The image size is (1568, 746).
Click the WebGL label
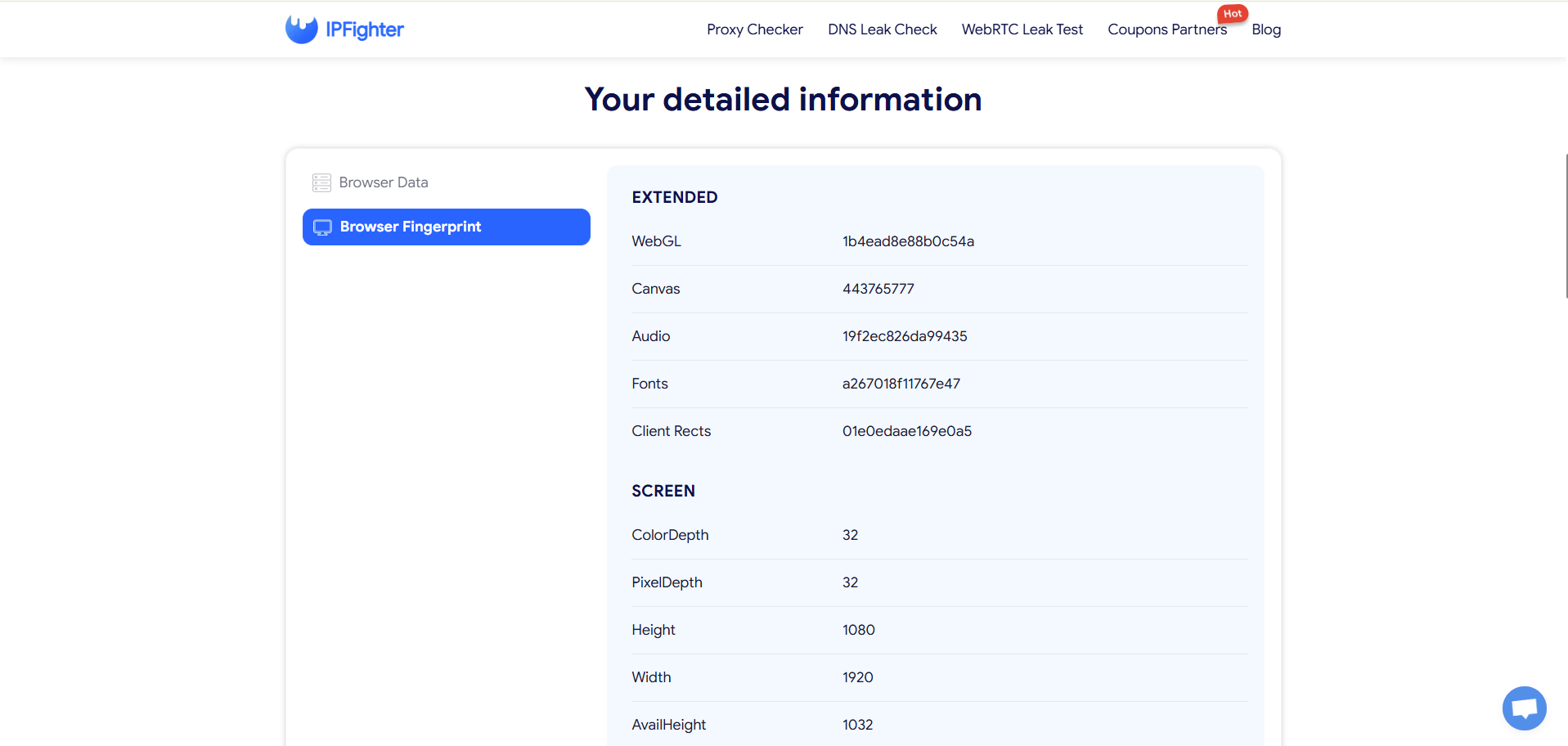click(656, 241)
